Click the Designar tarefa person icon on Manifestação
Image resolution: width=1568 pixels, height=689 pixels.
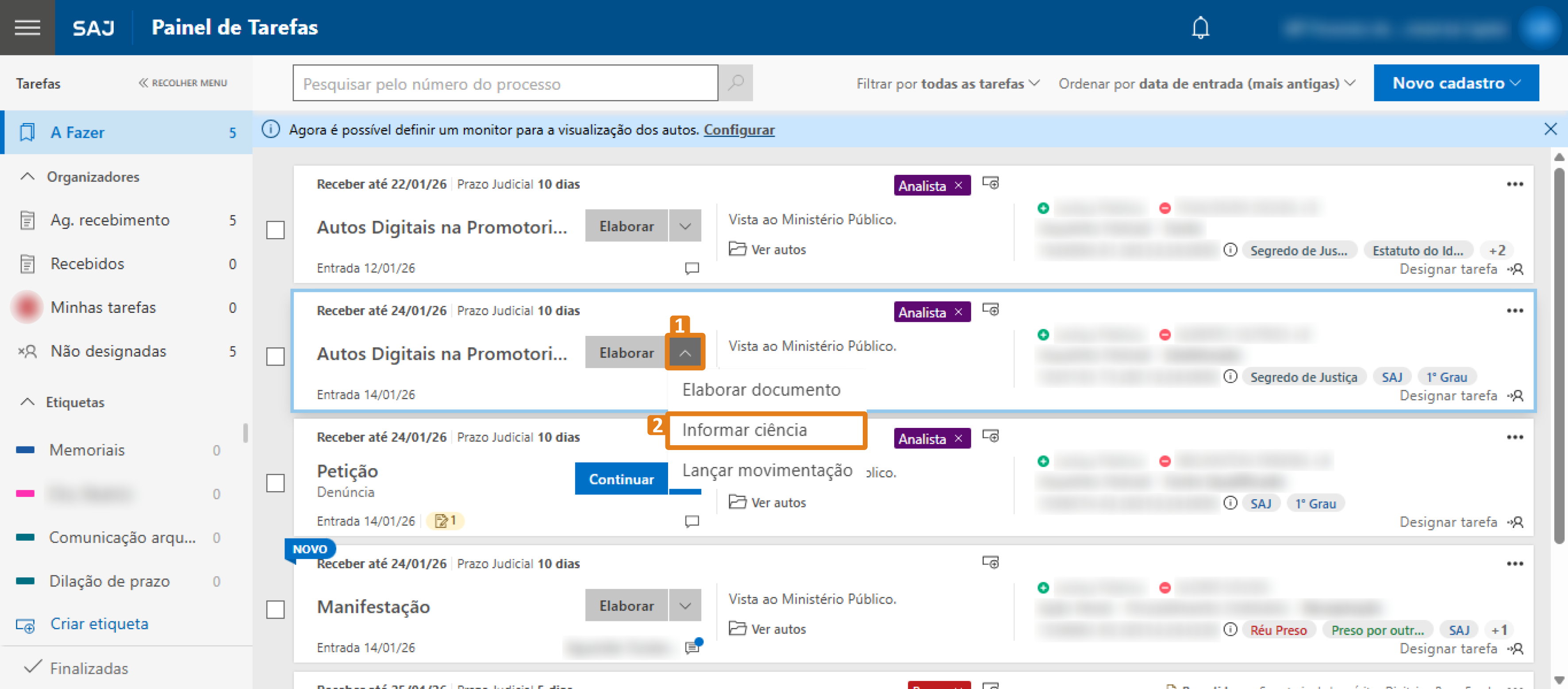click(x=1517, y=649)
